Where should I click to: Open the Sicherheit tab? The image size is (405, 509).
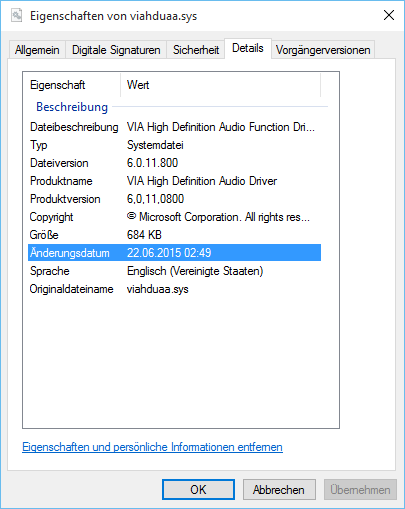(x=196, y=50)
